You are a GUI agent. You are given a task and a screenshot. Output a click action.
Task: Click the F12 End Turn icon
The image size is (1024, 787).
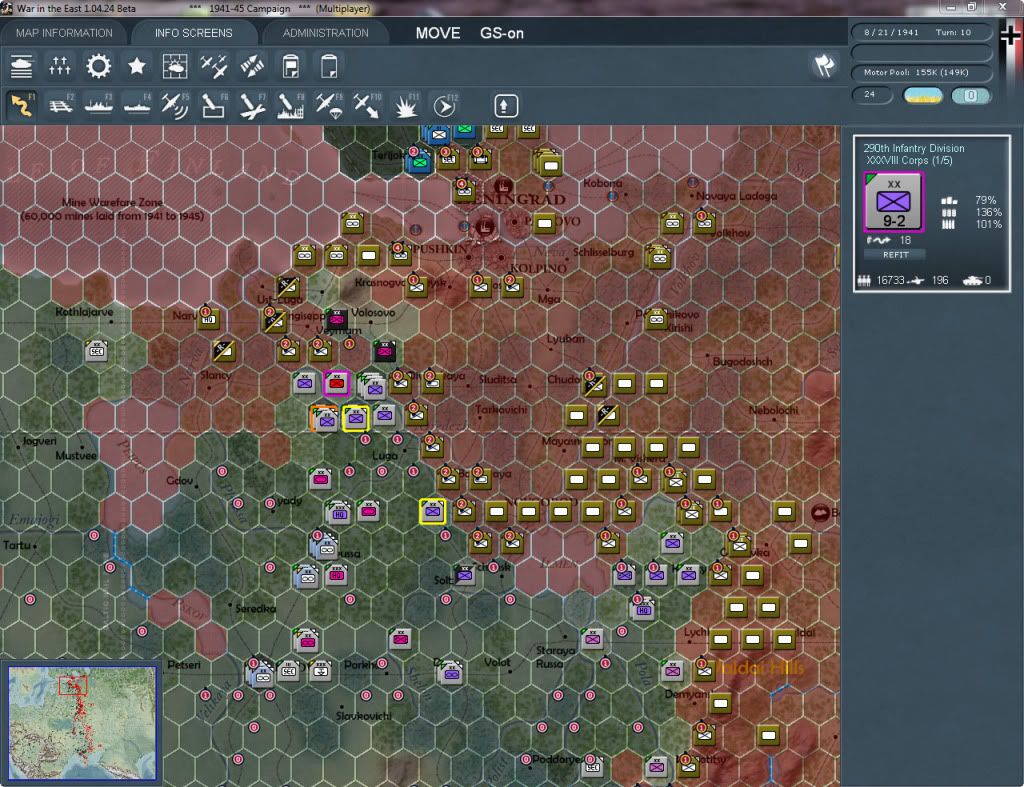[445, 106]
